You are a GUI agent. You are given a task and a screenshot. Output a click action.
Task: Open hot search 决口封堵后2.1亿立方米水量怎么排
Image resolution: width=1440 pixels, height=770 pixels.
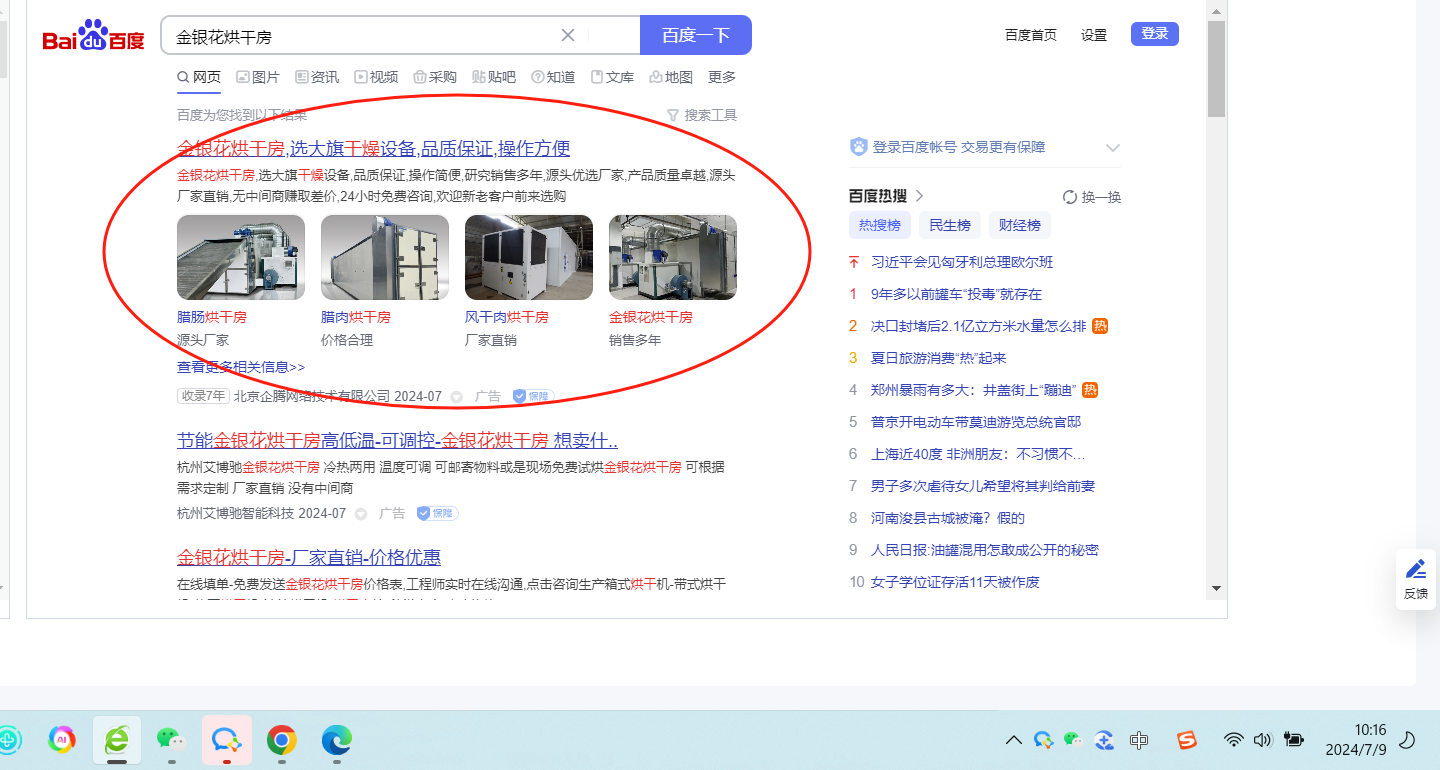(x=978, y=326)
